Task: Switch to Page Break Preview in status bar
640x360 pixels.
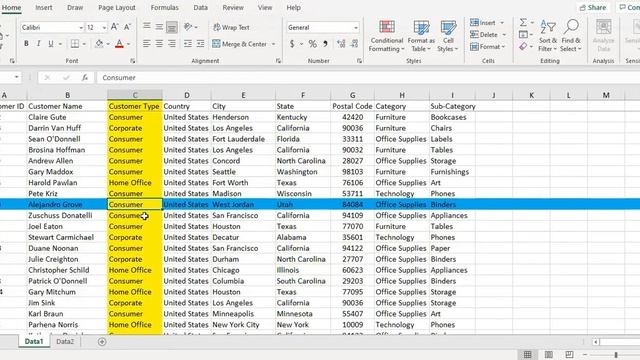Action: click(569, 354)
